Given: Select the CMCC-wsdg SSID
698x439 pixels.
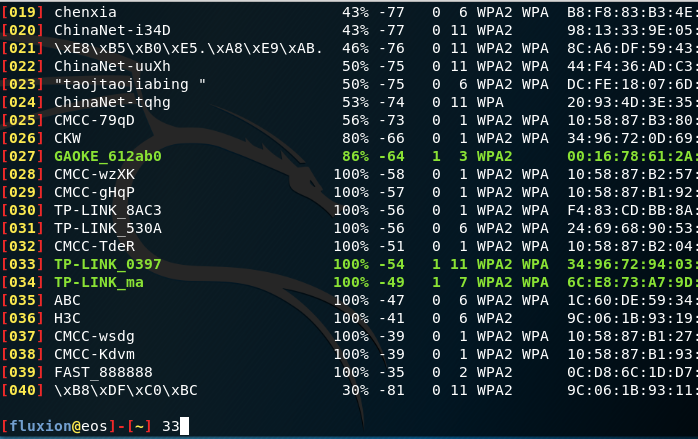Looking at the screenshot, I should click(x=94, y=336).
